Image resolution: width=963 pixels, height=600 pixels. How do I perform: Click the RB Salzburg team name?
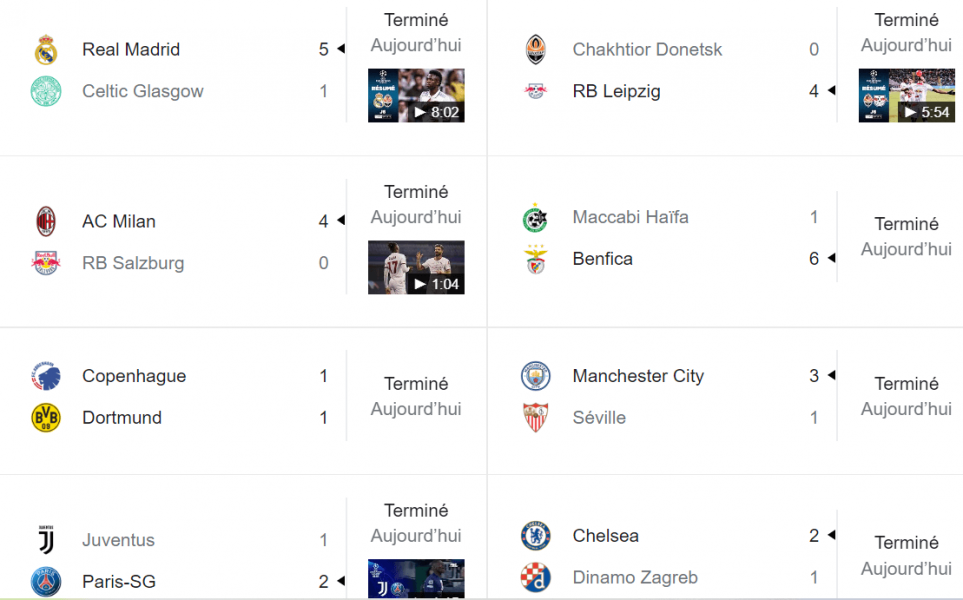click(133, 263)
